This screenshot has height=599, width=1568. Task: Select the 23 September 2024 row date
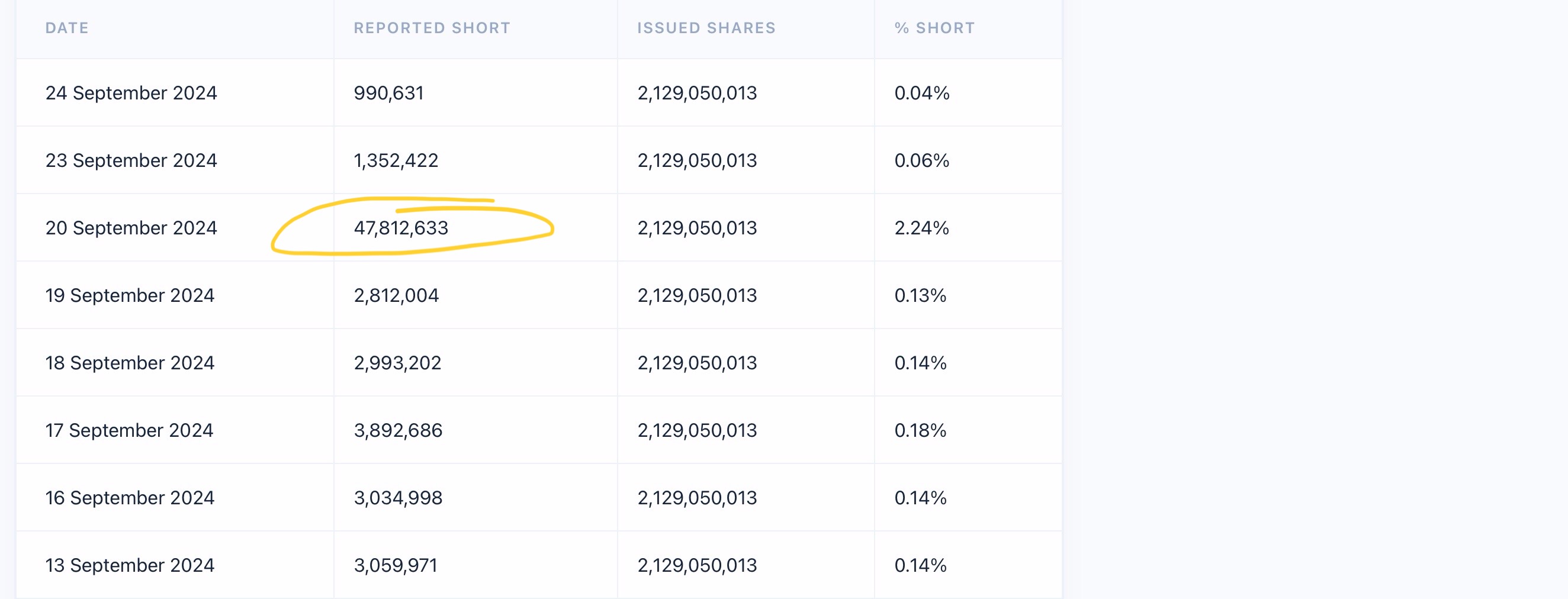pyautogui.click(x=131, y=161)
